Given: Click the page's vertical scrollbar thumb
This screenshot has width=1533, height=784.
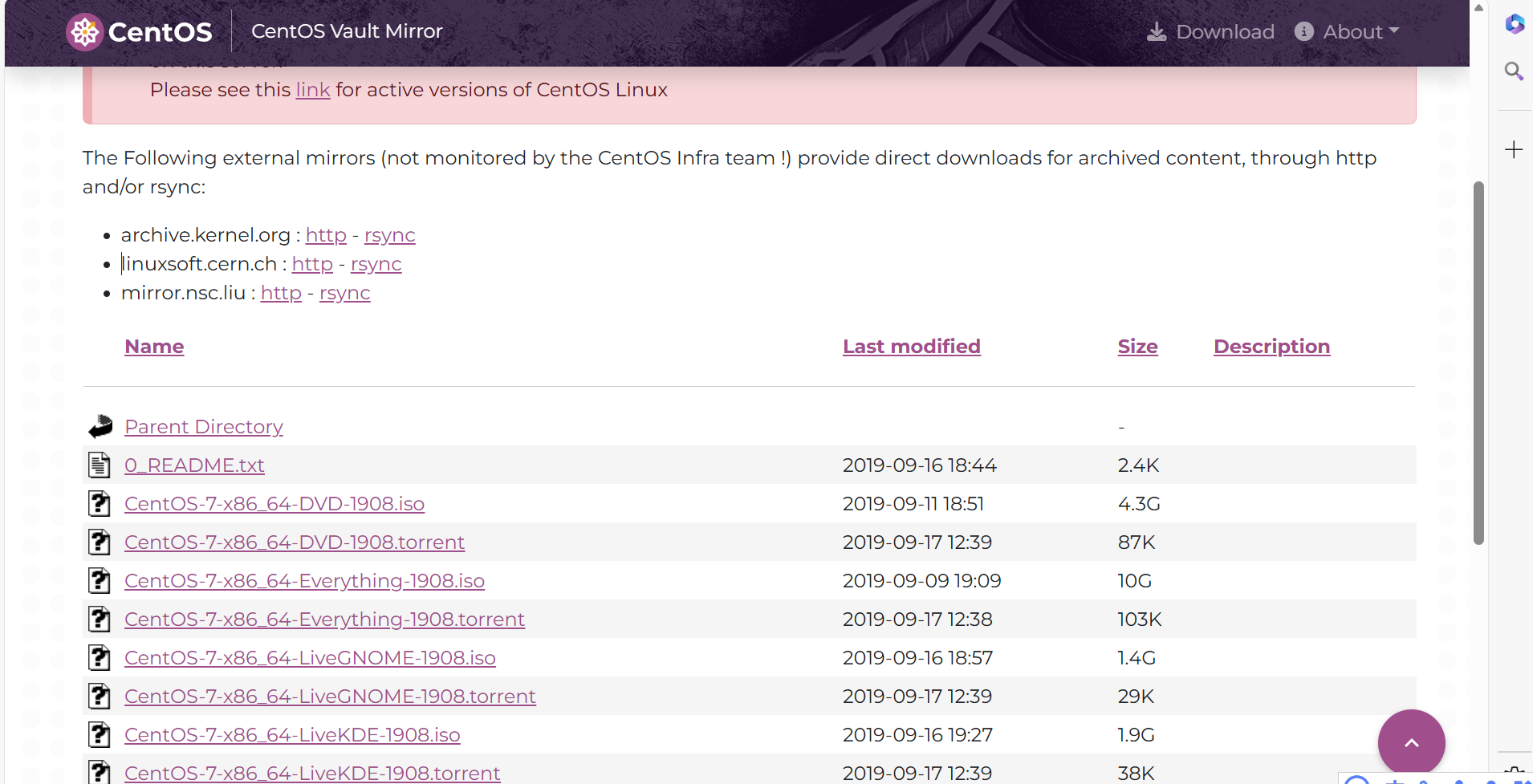Looking at the screenshot, I should pyautogui.click(x=1478, y=361).
